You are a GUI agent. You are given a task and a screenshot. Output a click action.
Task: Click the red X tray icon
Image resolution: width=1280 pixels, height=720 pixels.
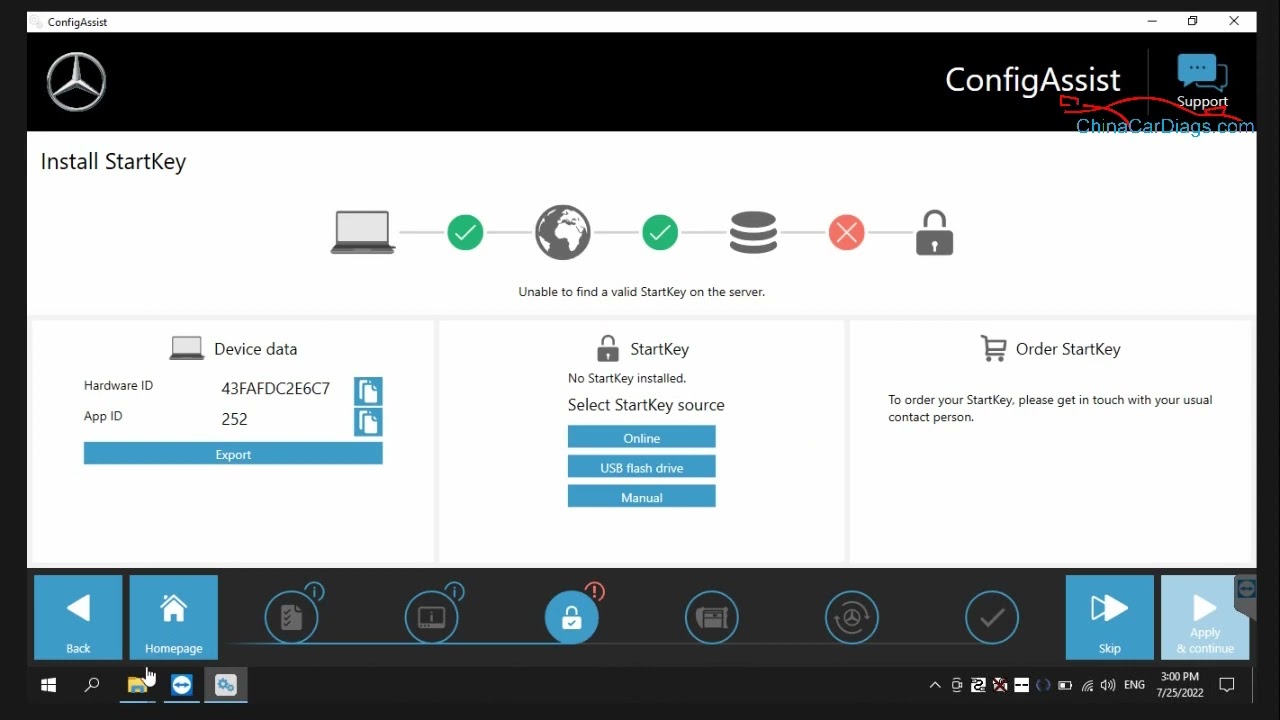pyautogui.click(x=1000, y=685)
